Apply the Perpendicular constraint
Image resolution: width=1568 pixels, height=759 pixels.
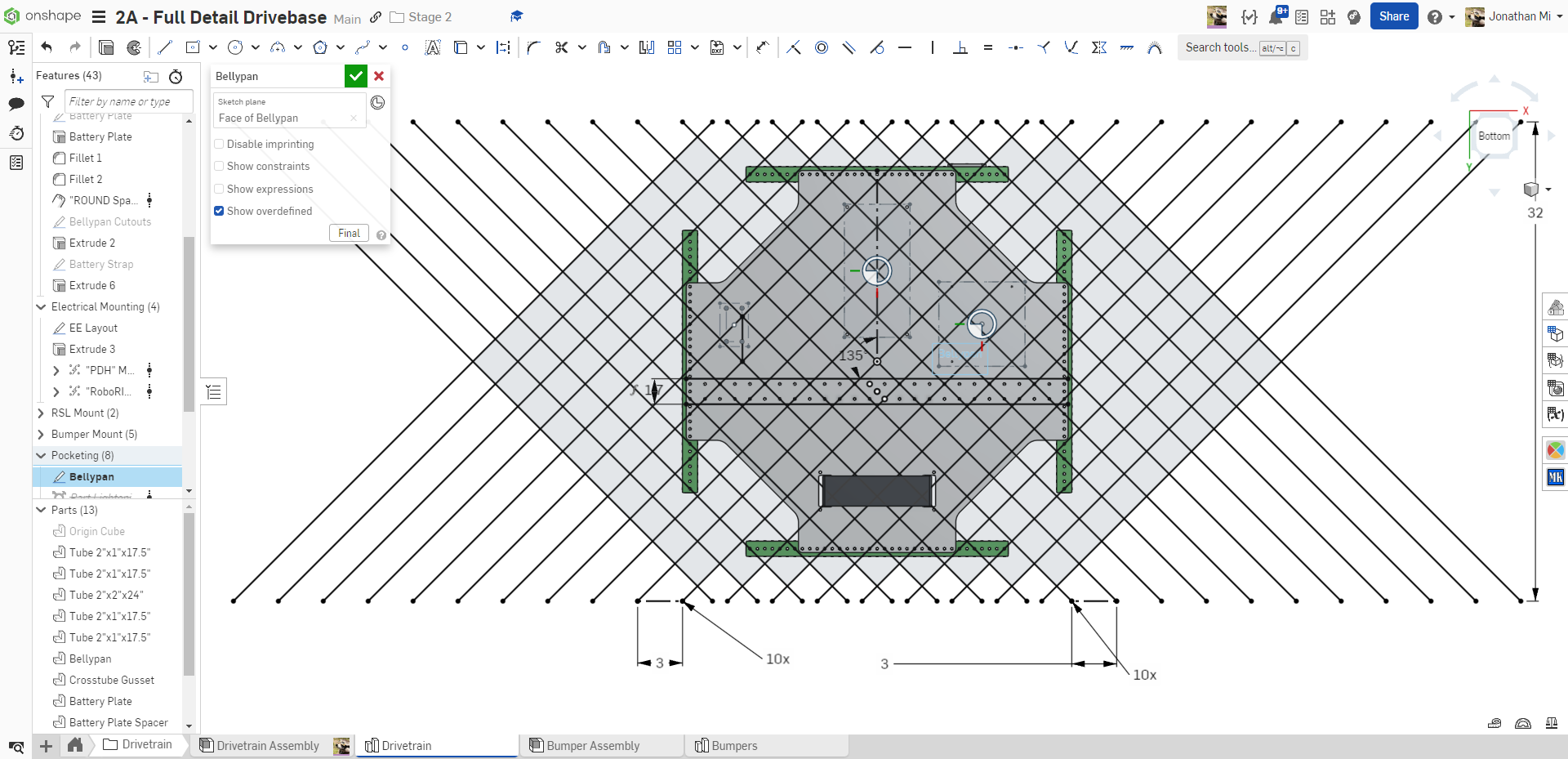point(960,47)
